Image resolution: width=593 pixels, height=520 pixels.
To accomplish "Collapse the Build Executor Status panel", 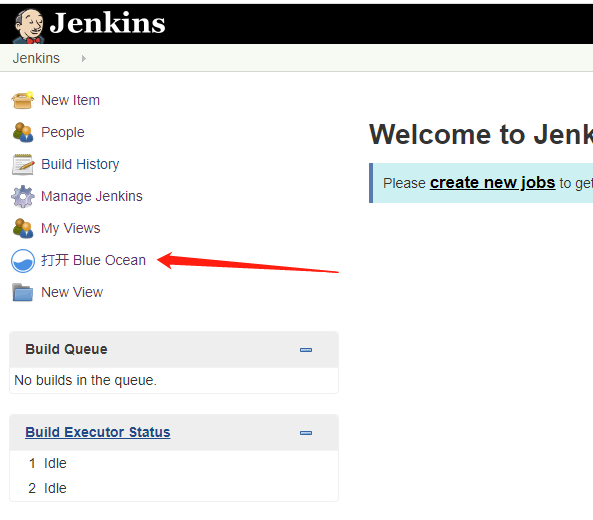I will coord(306,433).
